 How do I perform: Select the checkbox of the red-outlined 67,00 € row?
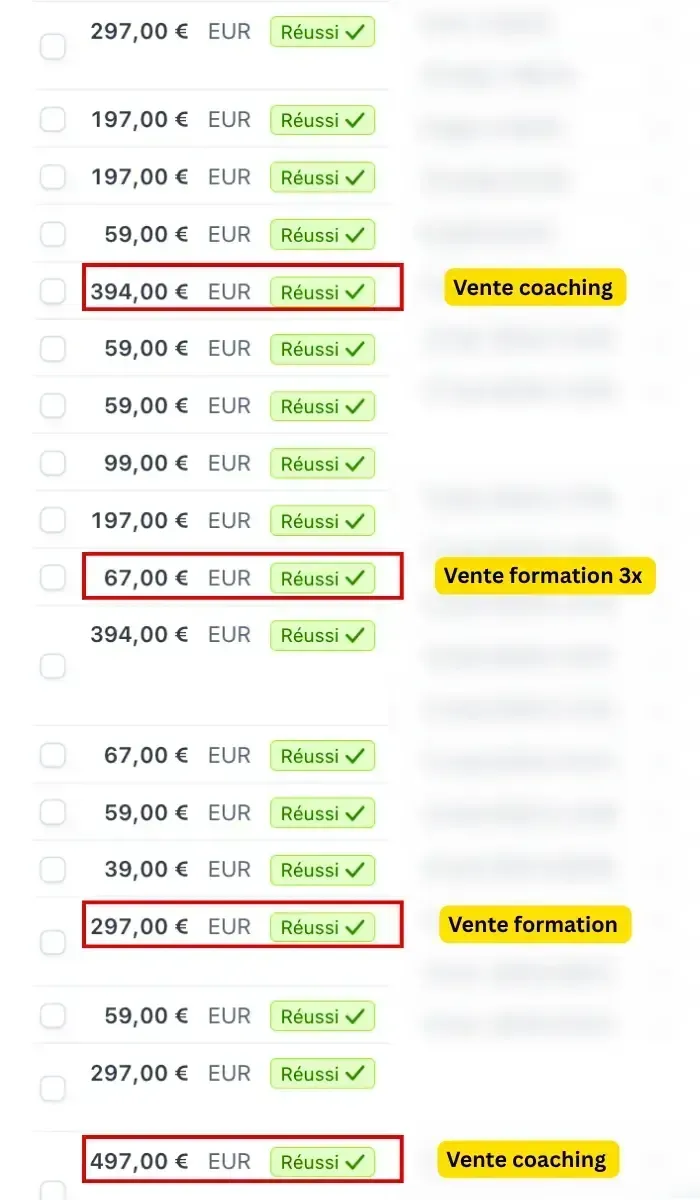(52, 577)
